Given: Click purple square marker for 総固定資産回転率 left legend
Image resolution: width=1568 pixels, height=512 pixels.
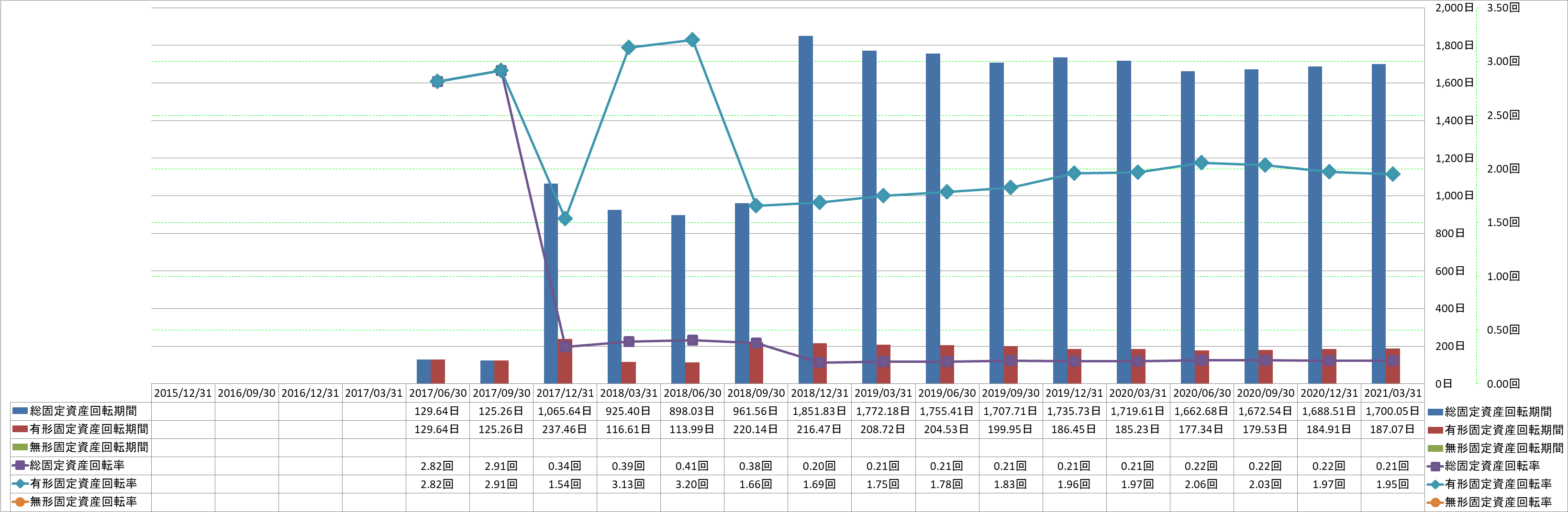Looking at the screenshot, I should click(x=20, y=466).
